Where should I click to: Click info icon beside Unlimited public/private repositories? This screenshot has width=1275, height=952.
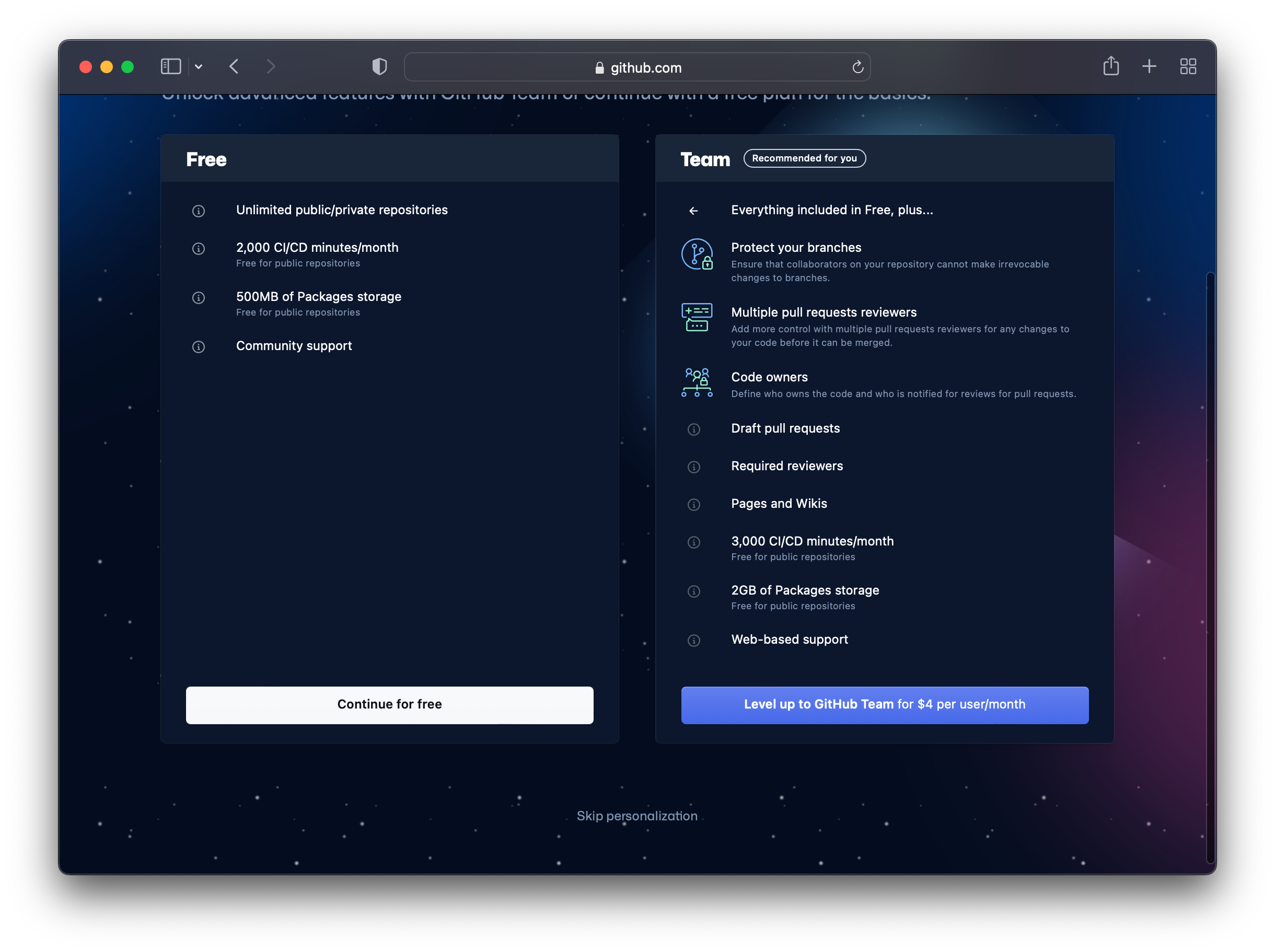198,211
